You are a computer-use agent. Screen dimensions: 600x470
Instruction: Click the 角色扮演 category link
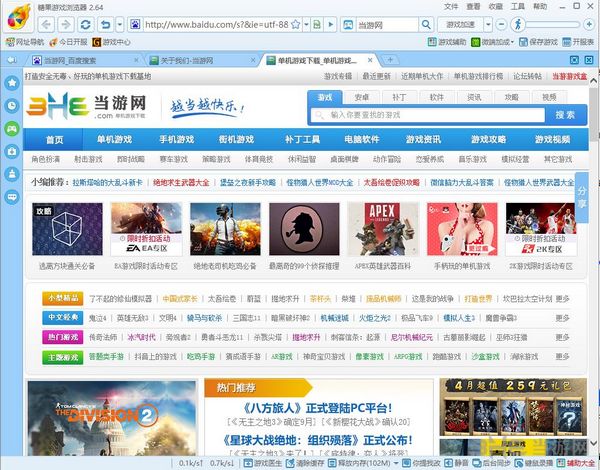(46, 159)
